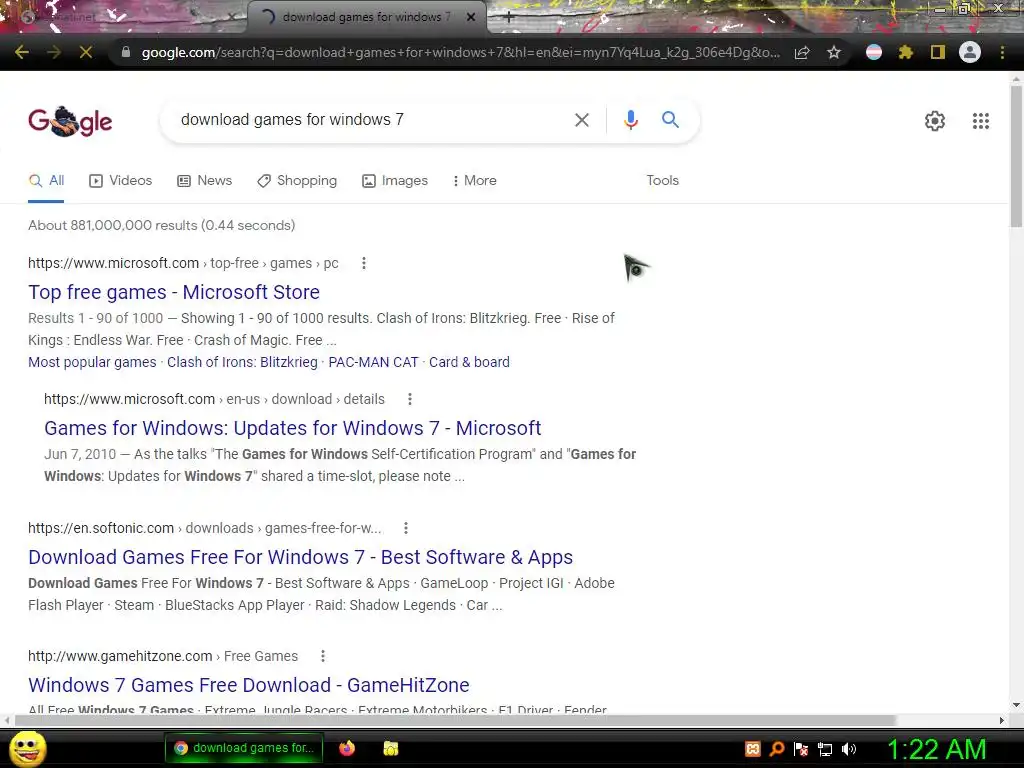Switch to the Images tab
The width and height of the screenshot is (1024, 768).
point(395,181)
